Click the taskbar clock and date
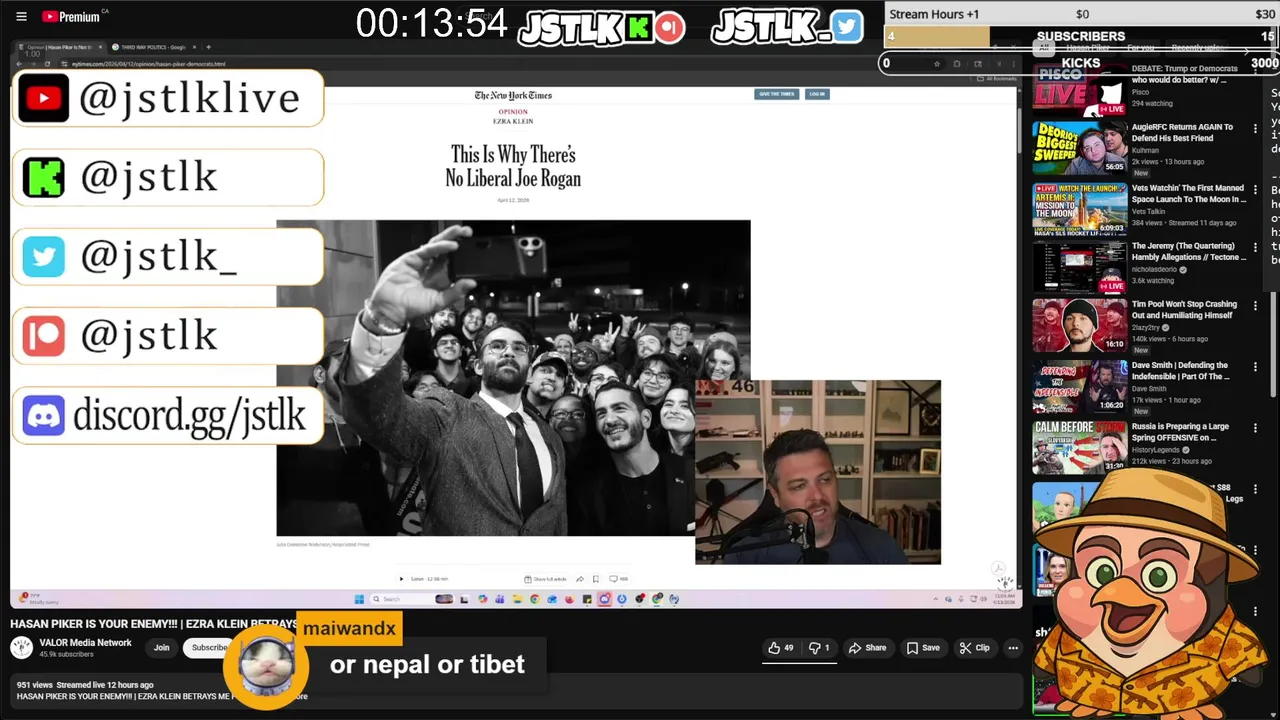1280x720 pixels. (1006, 598)
